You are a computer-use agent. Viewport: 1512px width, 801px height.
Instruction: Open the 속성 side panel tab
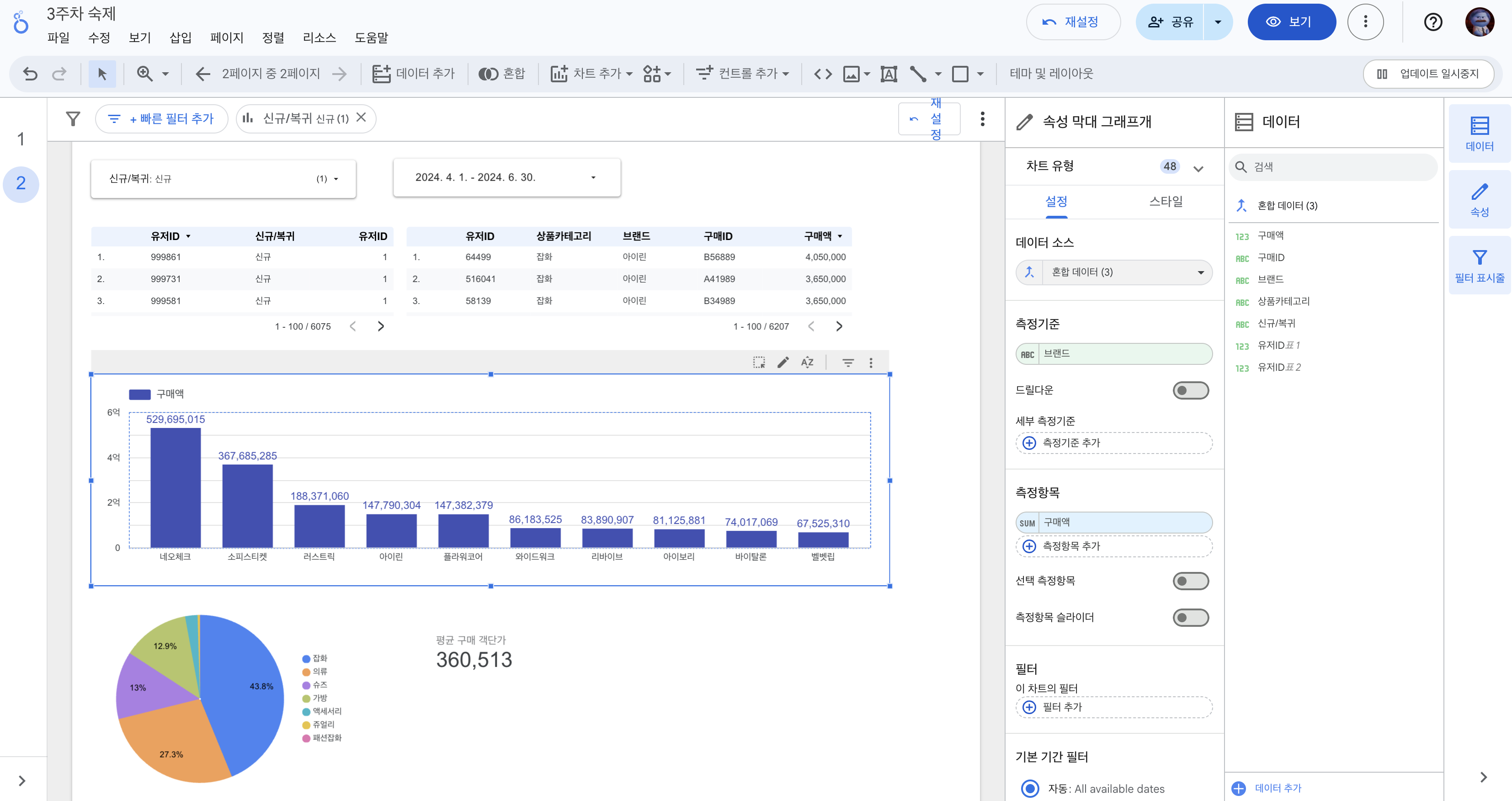(1479, 200)
